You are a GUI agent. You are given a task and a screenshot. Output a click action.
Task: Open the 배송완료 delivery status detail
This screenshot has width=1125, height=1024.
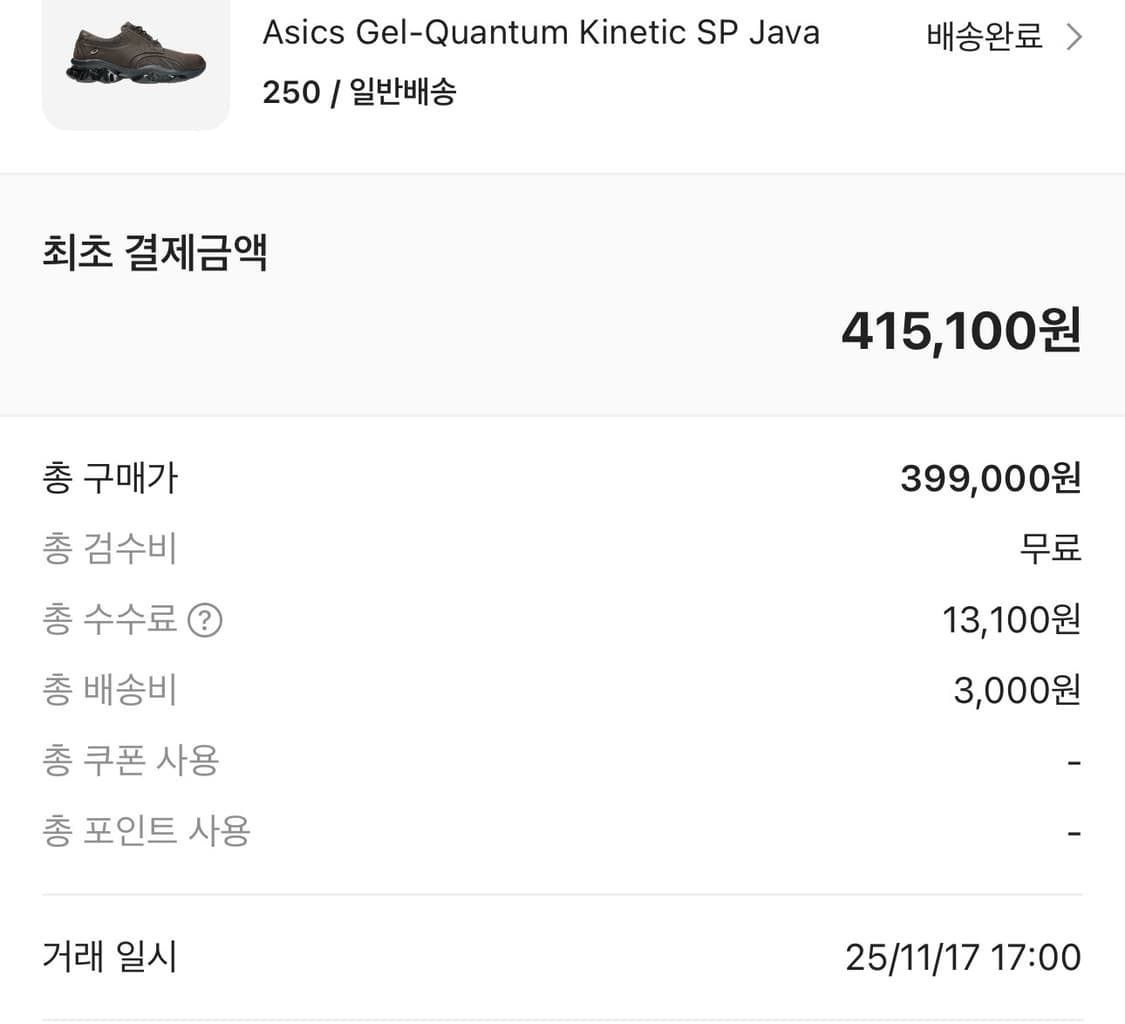[x=981, y=35]
